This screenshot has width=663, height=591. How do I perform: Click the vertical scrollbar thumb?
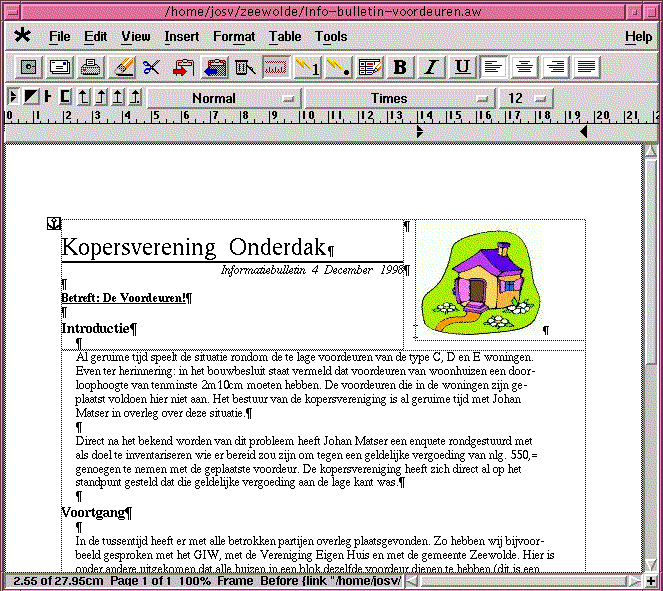[x=651, y=261]
